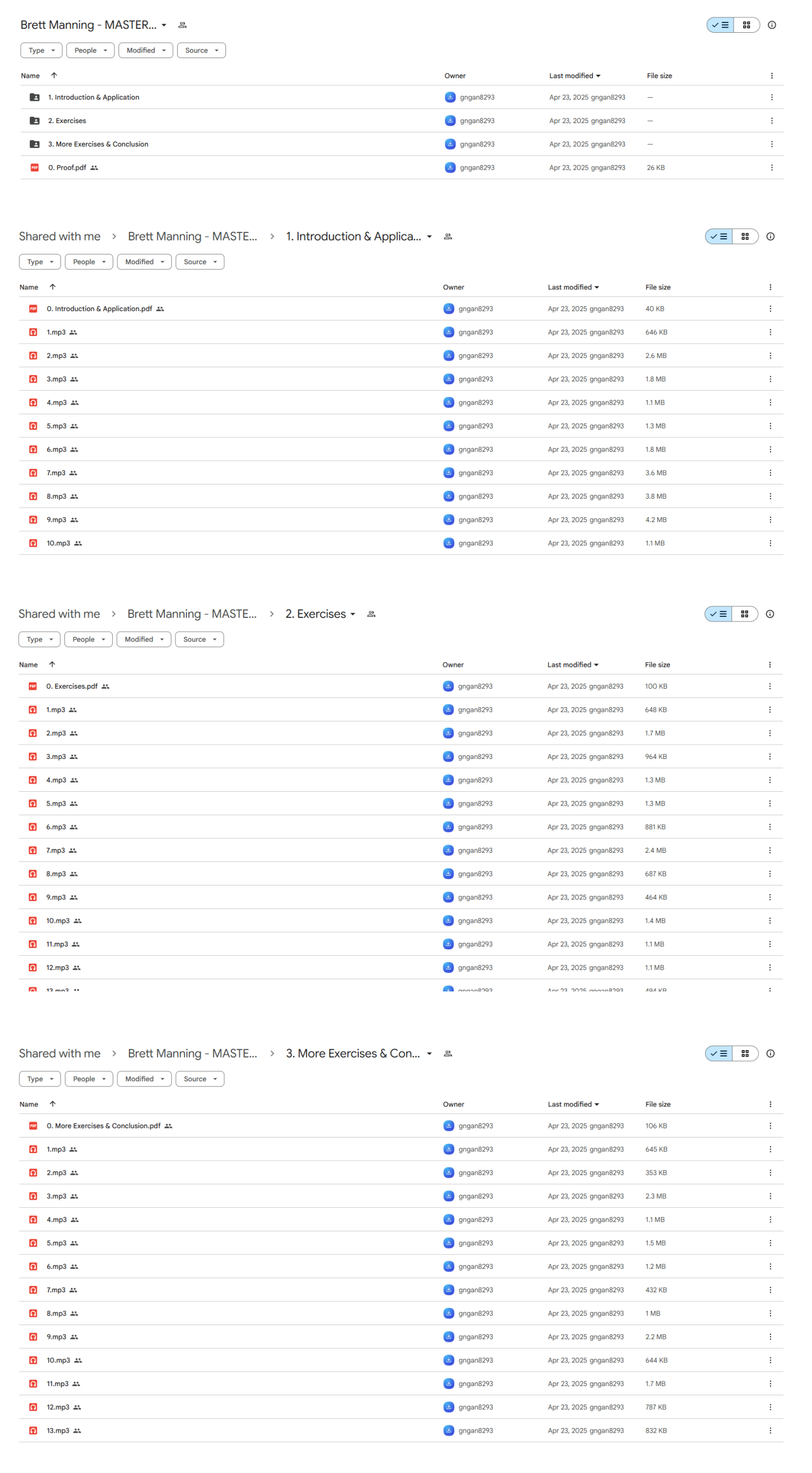Image resolution: width=812 pixels, height=1473 pixels.
Task: Go to Brett Manning folder from 2. Exercises breadcrumb
Action: (x=191, y=614)
